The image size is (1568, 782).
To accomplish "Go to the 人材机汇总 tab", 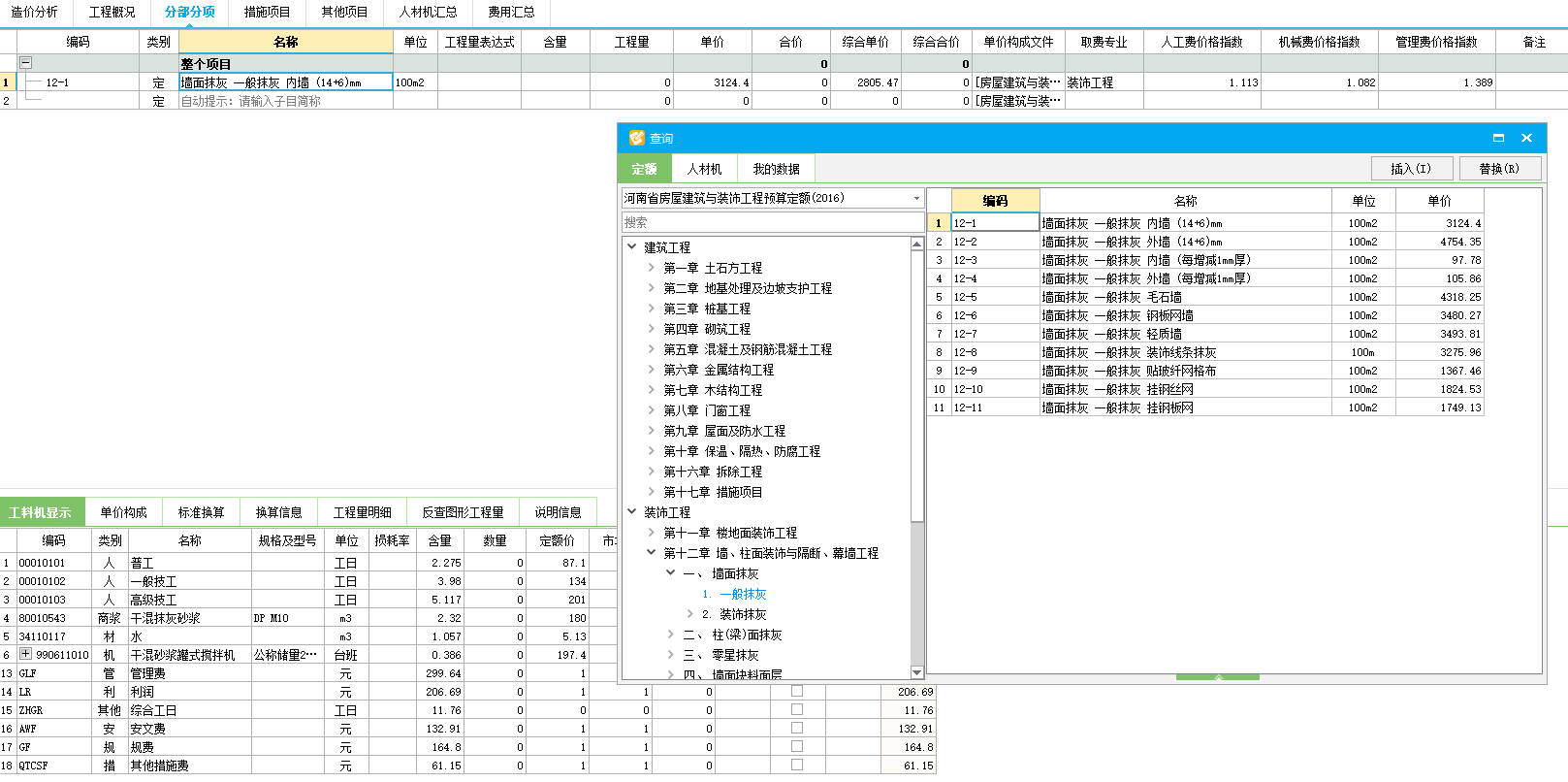I will [429, 13].
